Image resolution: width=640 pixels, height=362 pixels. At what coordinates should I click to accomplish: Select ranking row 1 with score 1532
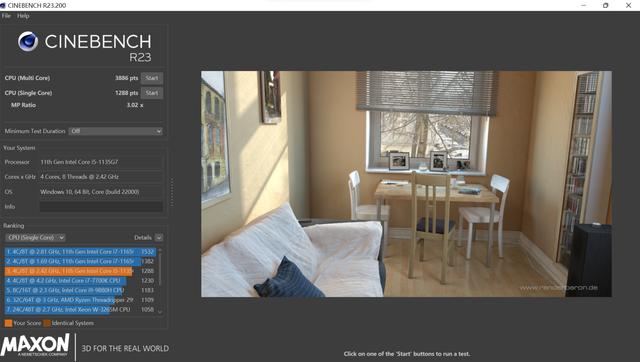click(80, 252)
